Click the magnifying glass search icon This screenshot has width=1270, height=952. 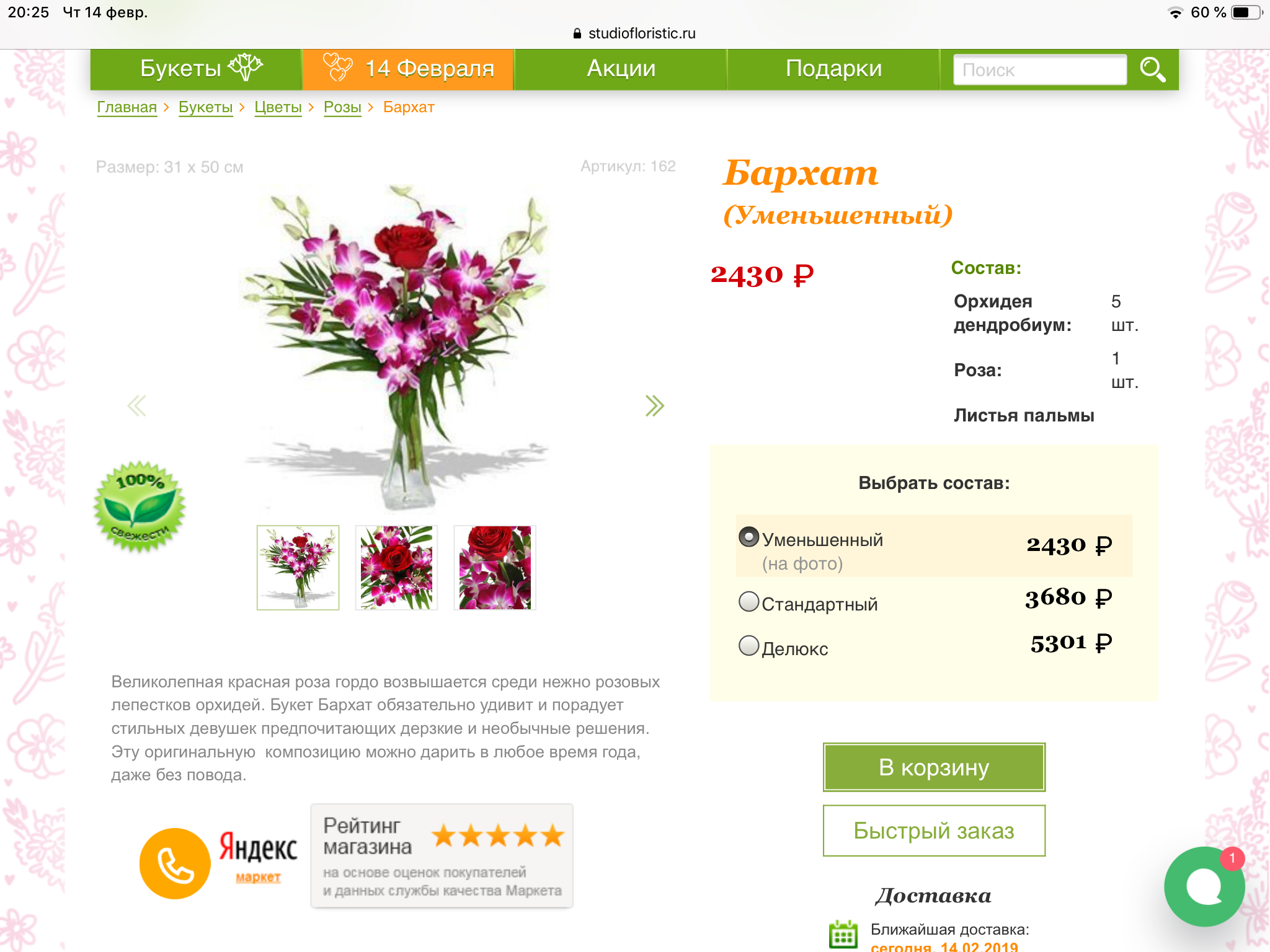pos(1152,69)
